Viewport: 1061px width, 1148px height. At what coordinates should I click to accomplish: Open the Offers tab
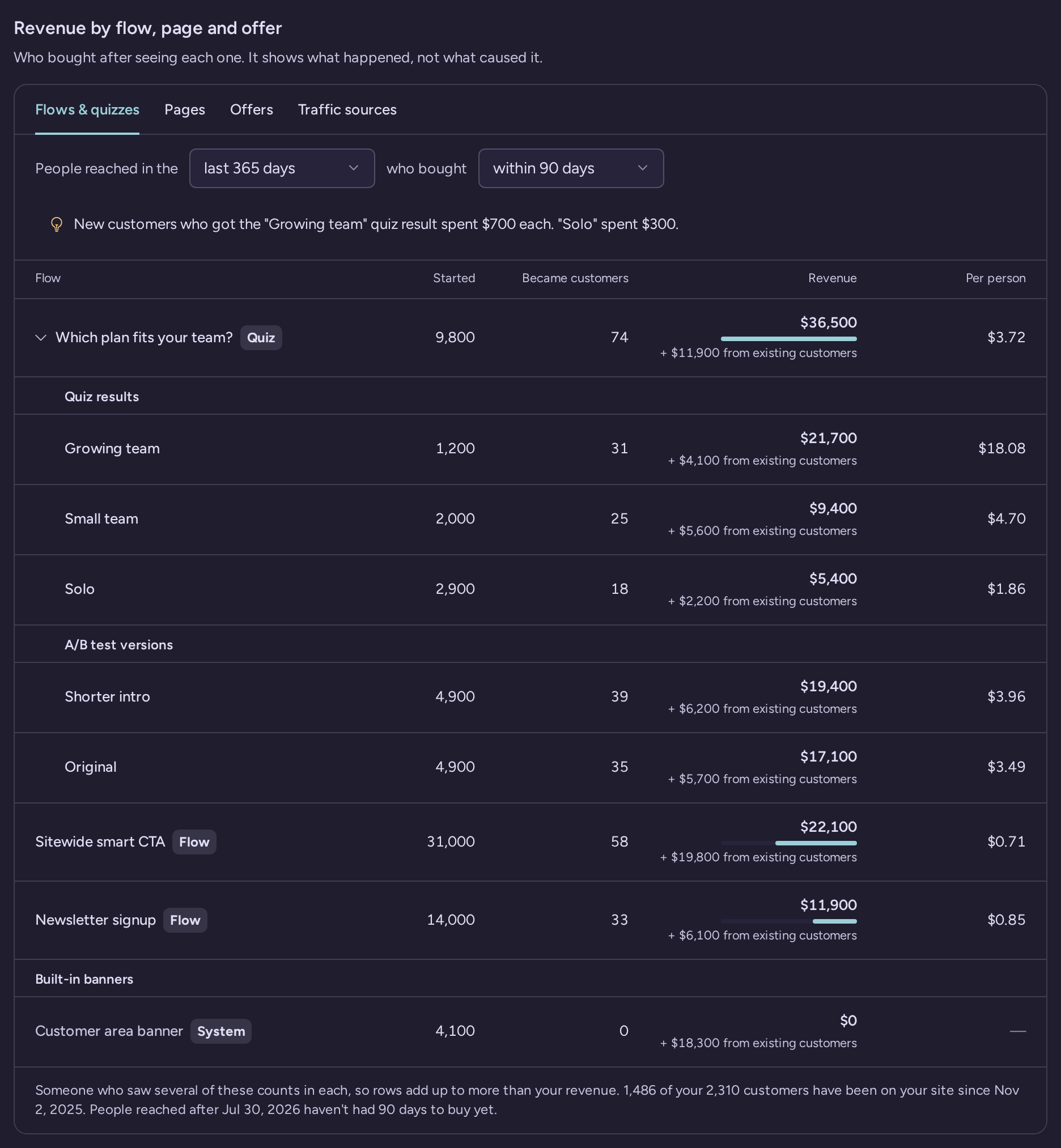pyautogui.click(x=252, y=109)
